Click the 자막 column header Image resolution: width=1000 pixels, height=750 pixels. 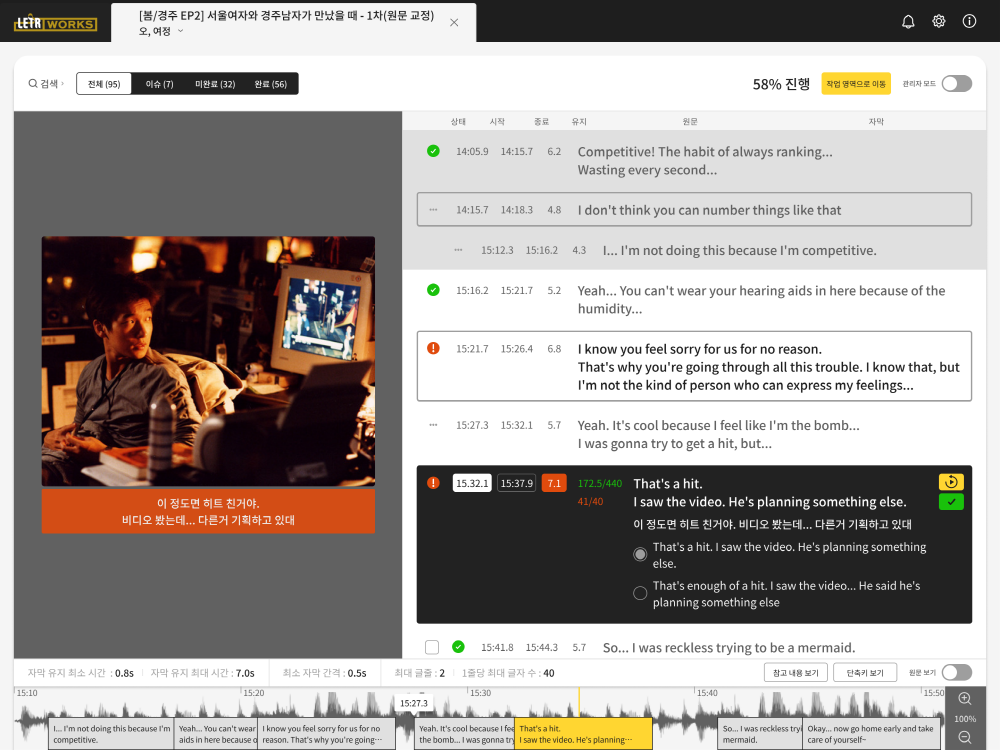coord(876,121)
